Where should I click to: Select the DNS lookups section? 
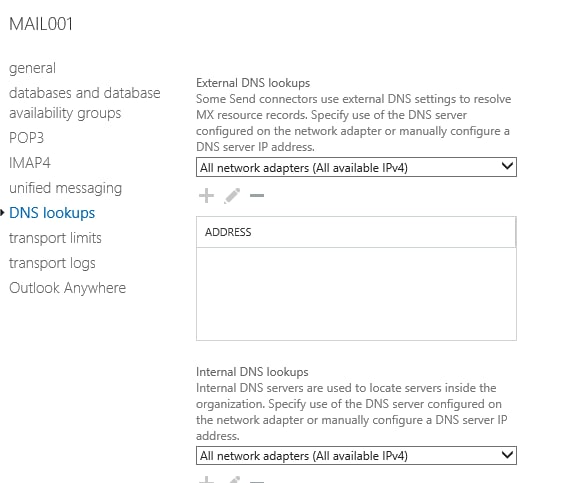(52, 213)
